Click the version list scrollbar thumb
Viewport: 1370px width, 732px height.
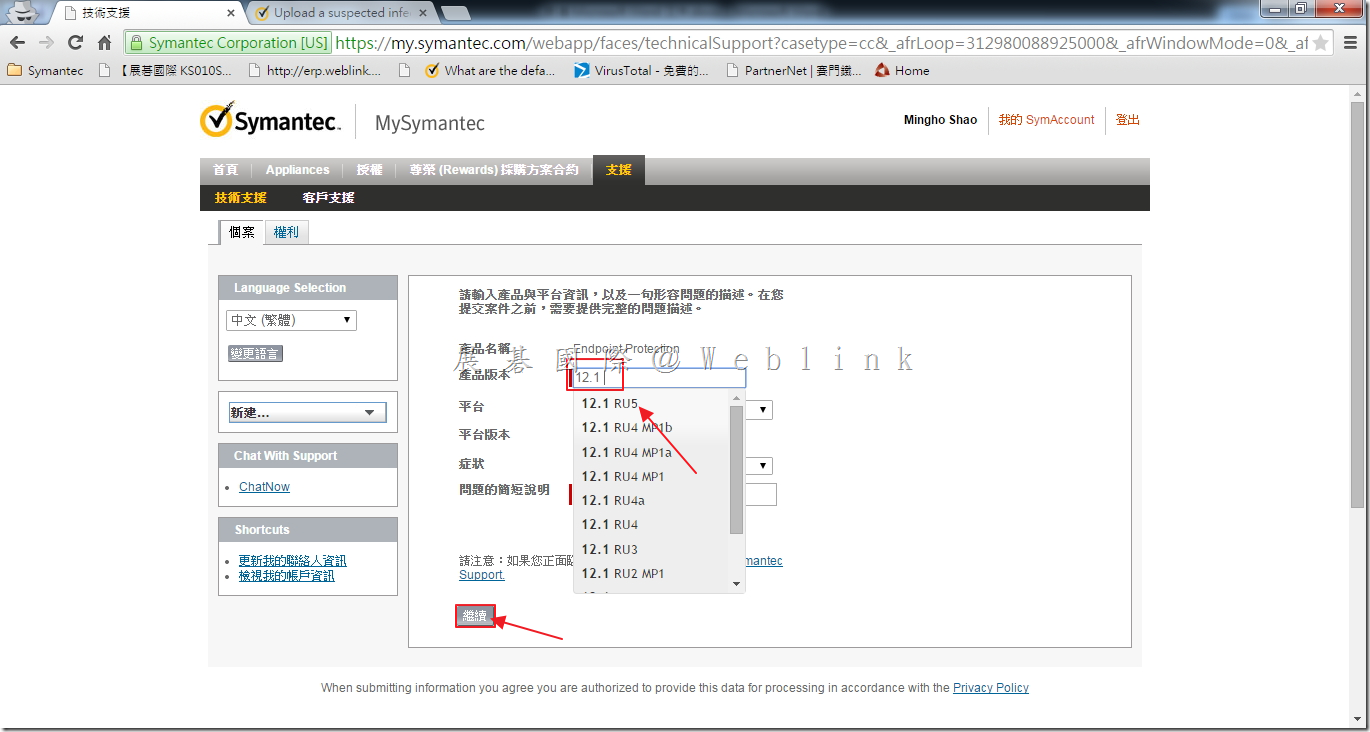click(737, 469)
